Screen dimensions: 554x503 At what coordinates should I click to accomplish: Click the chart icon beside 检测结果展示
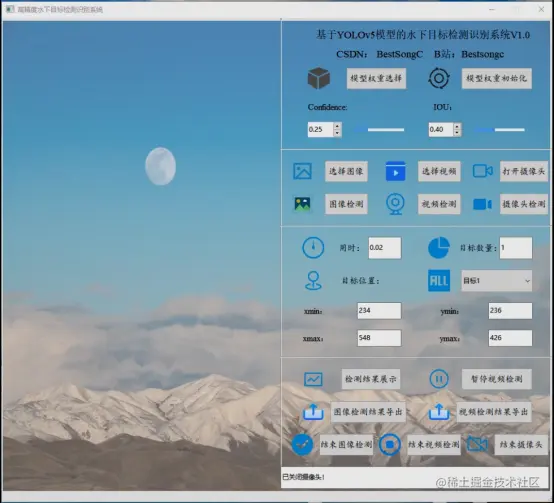click(313, 379)
